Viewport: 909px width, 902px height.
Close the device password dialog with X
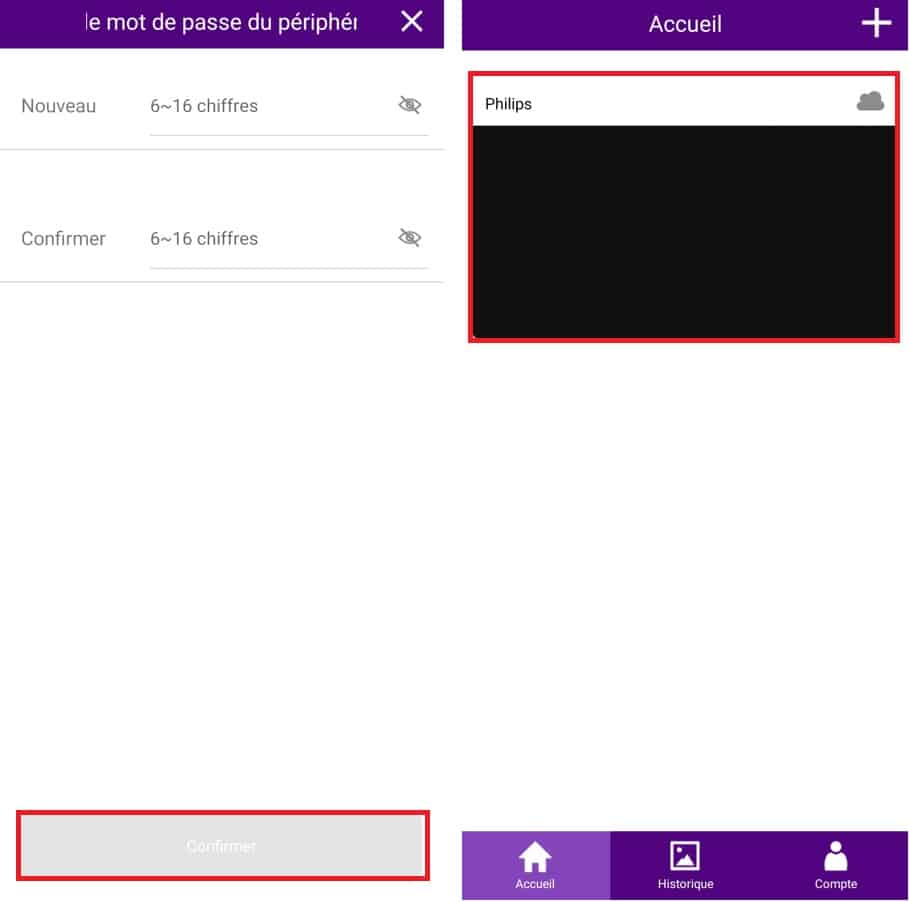pos(412,22)
